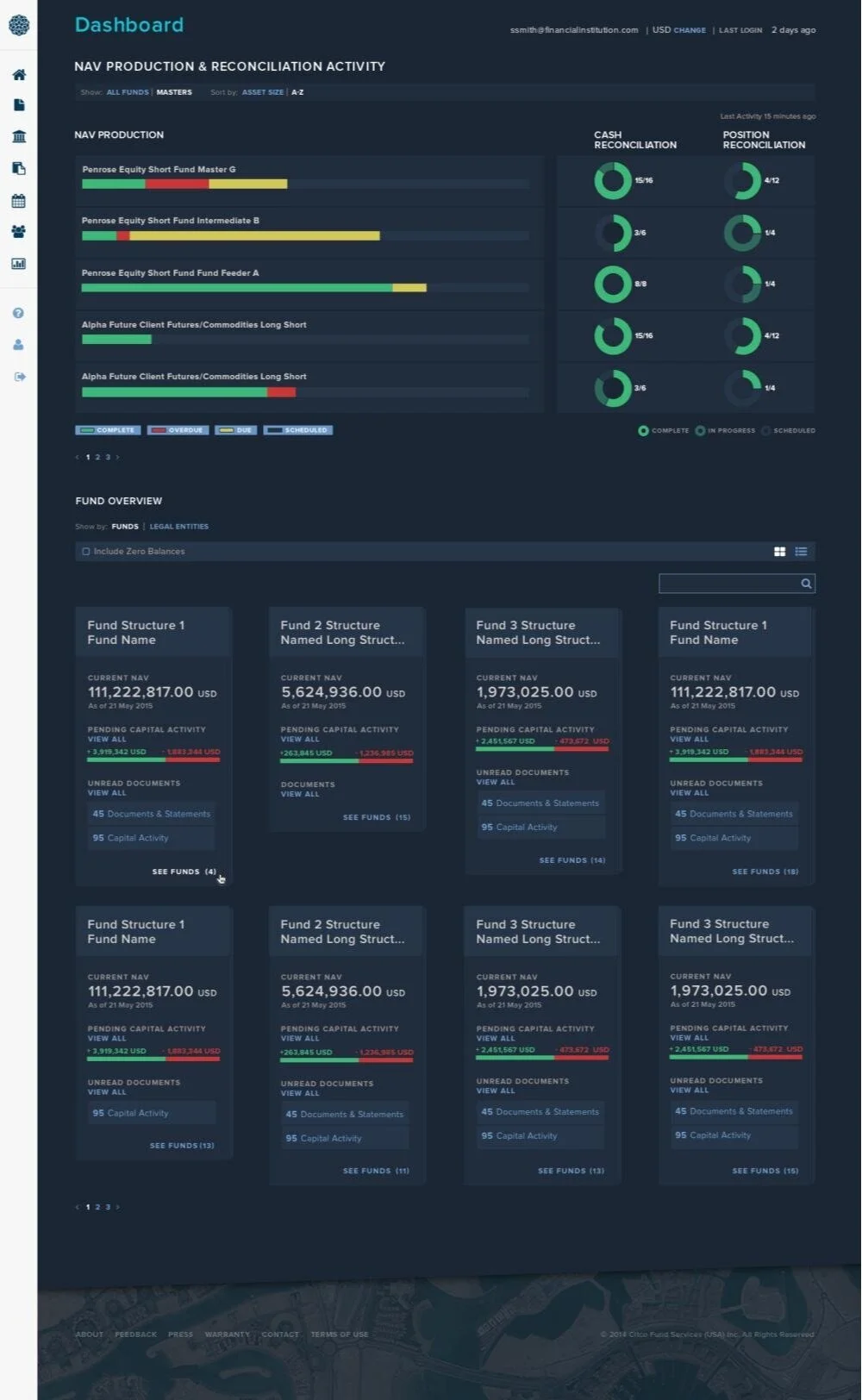The width and height of the screenshot is (862, 1400).
Task: Click the logout arrow sidebar icon
Action: click(19, 377)
